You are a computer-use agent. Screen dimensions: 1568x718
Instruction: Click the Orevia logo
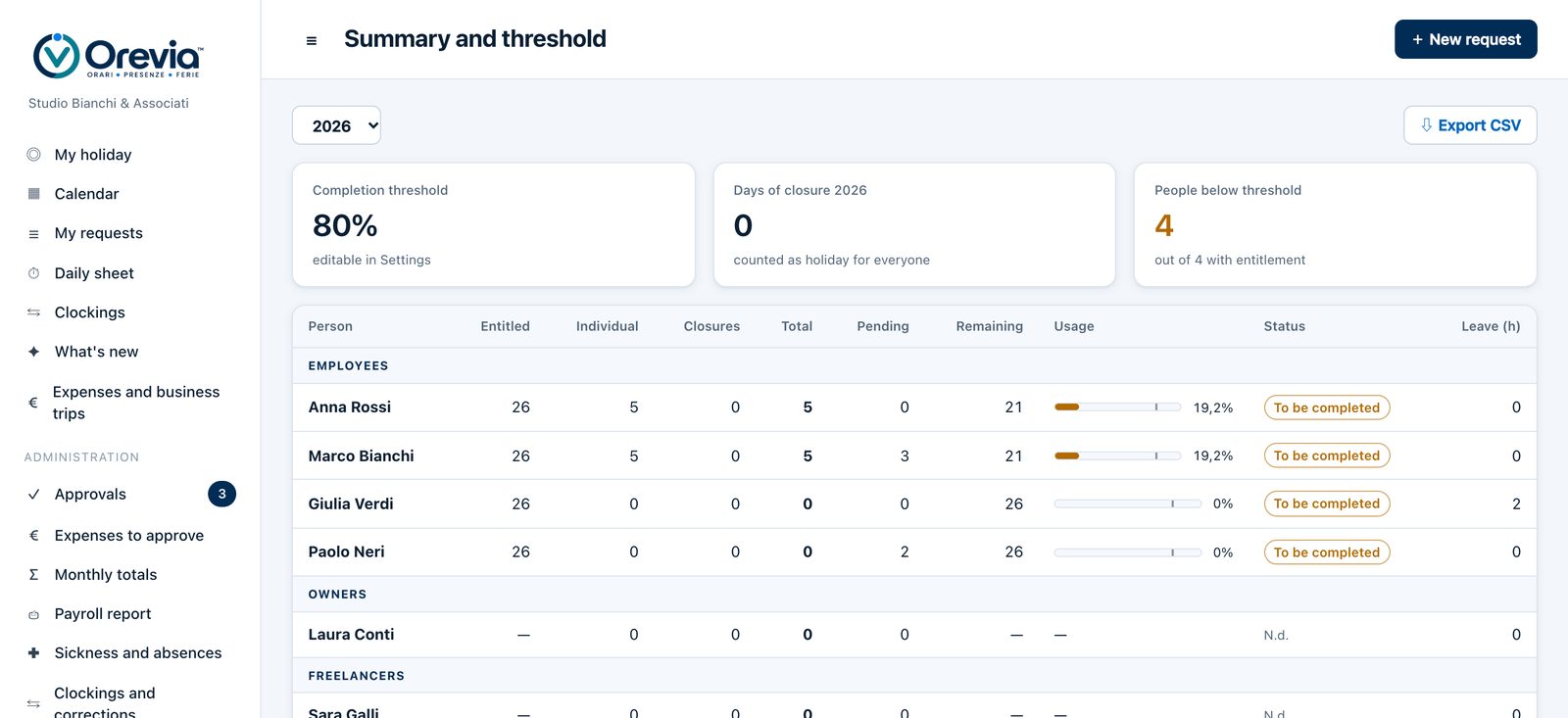tap(118, 56)
